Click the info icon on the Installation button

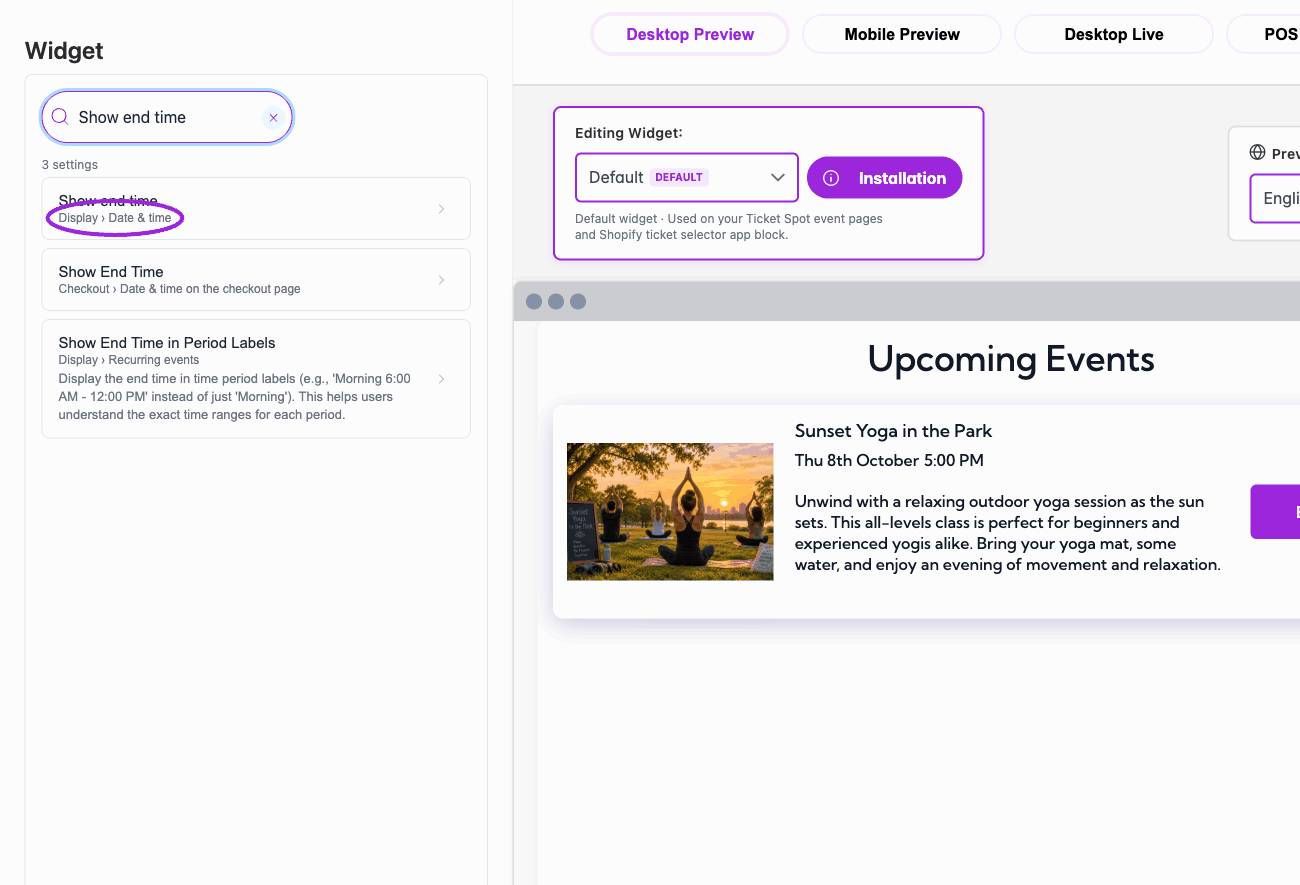pyautogui.click(x=831, y=178)
